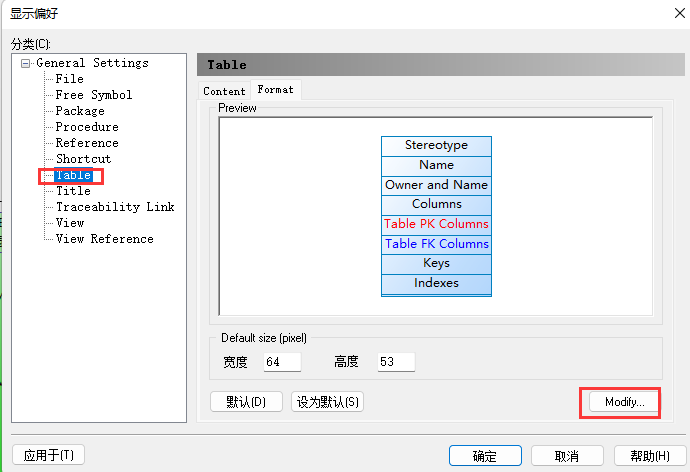Switch to the Content tab

(224, 91)
